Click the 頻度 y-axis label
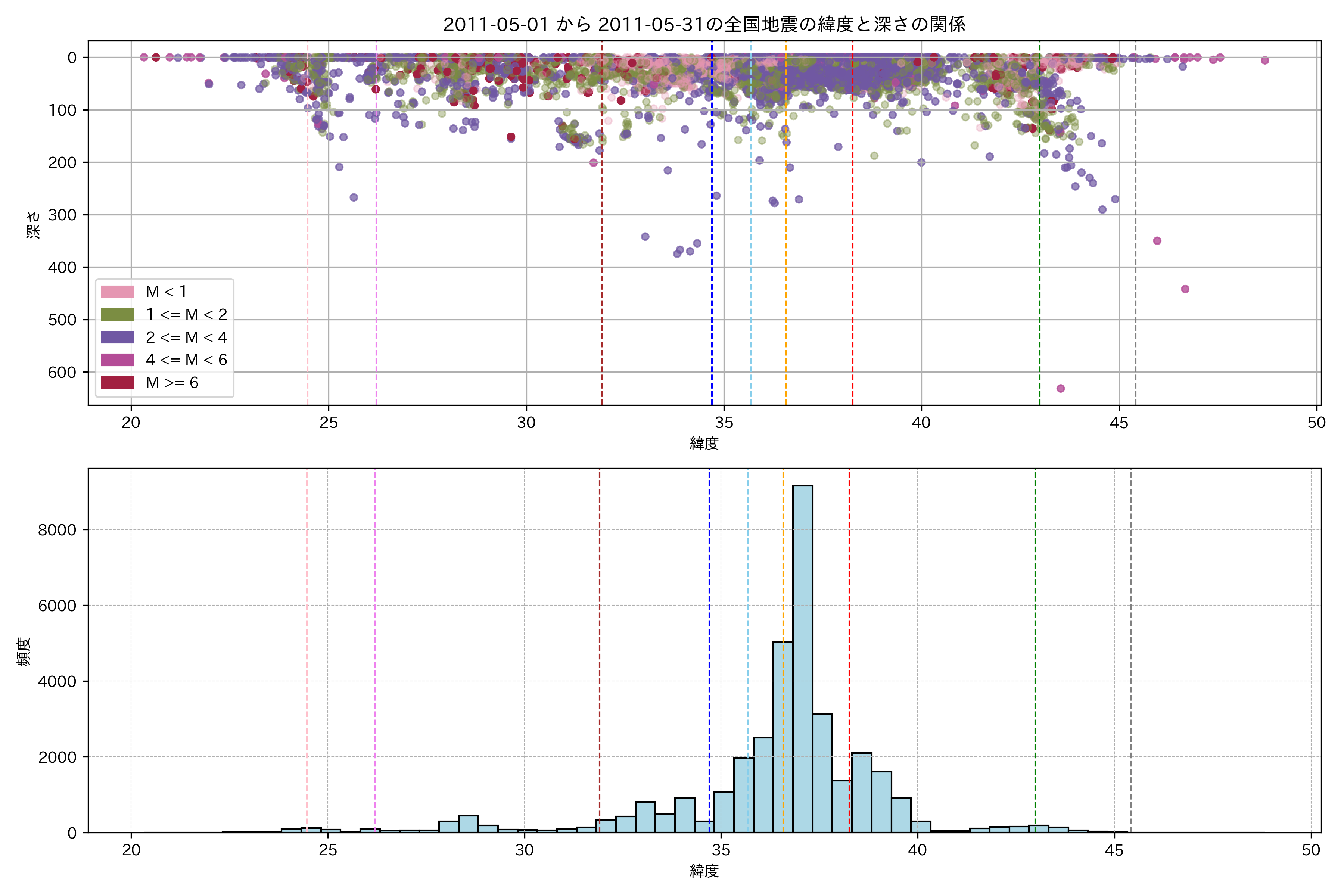 24,651
